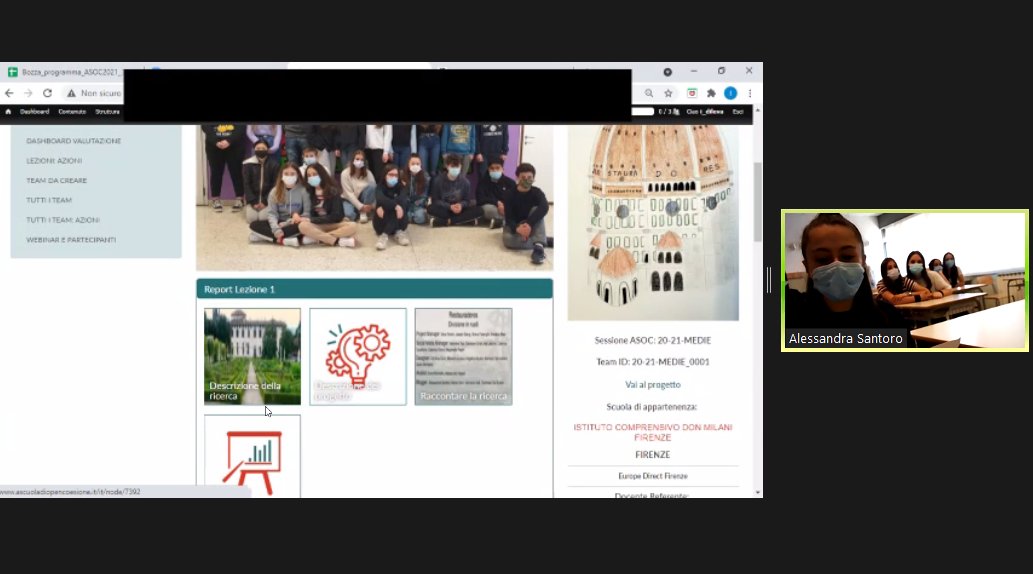This screenshot has width=1033, height=574.
Task: Click the divider handle beside the shared screen
Action: 769,280
